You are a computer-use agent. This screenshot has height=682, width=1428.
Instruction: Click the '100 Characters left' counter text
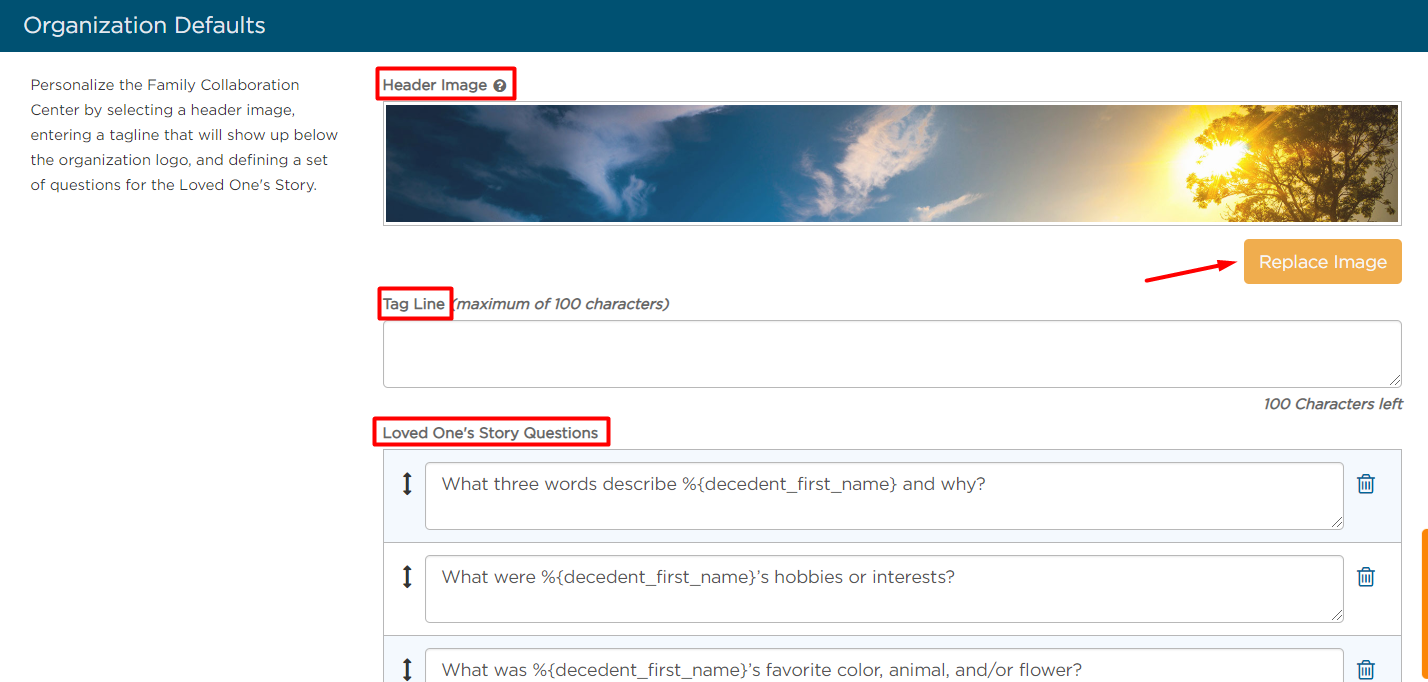pyautogui.click(x=1333, y=404)
